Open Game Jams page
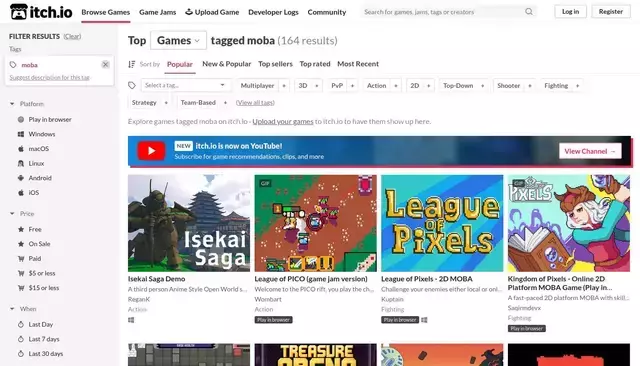Image resolution: width=640 pixels, height=366 pixels. [158, 12]
